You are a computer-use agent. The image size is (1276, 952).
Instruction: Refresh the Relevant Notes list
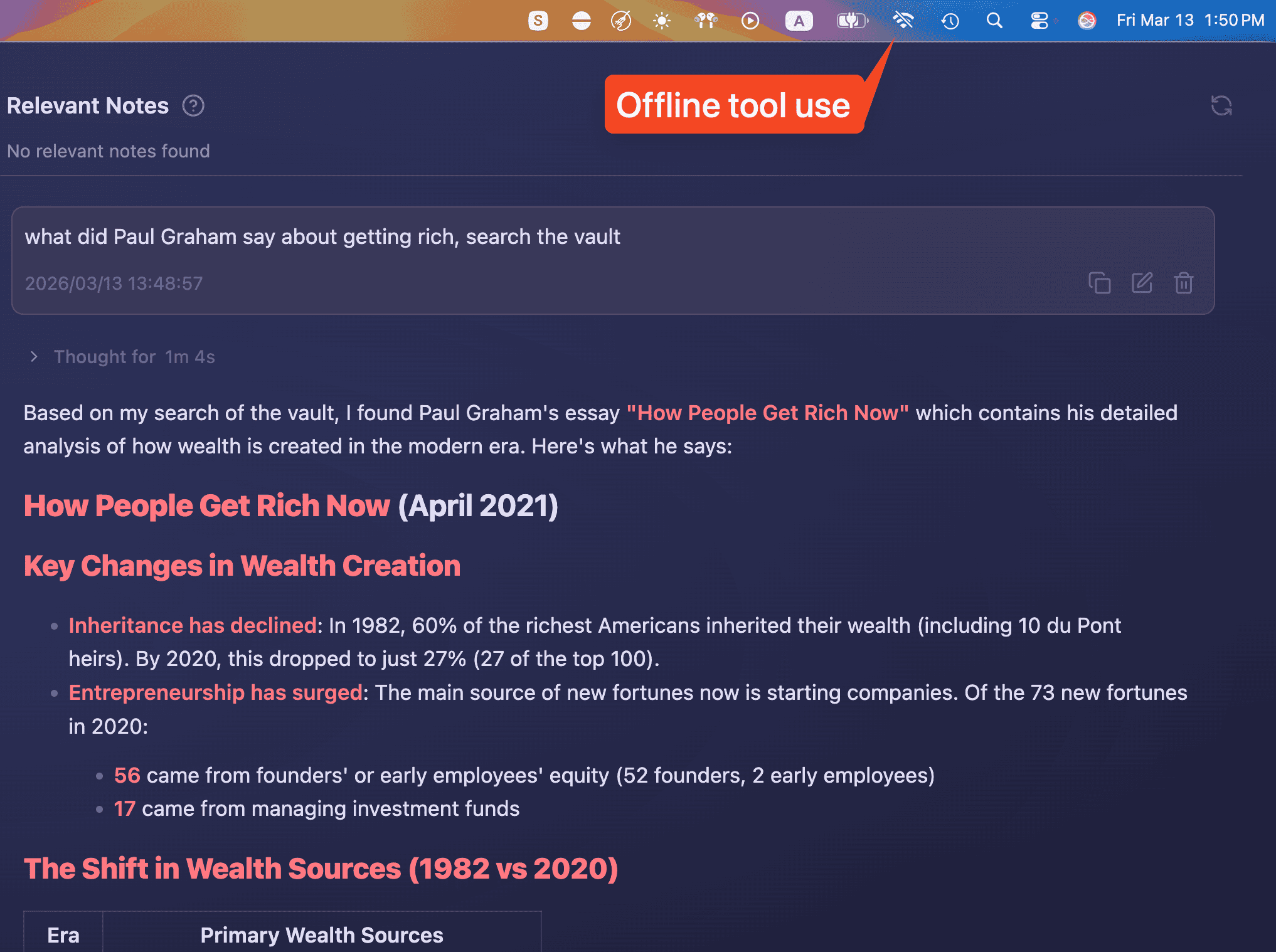[x=1221, y=105]
